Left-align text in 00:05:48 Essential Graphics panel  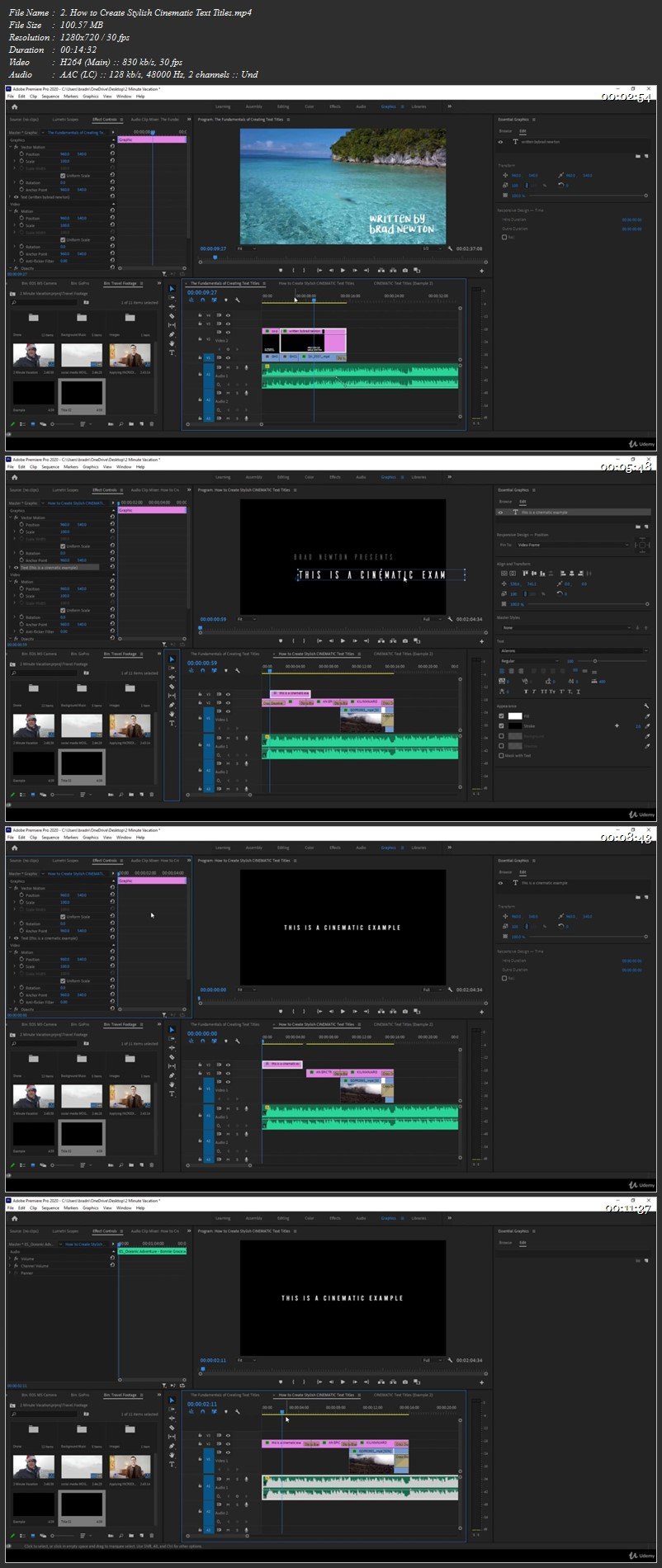pyautogui.click(x=502, y=671)
